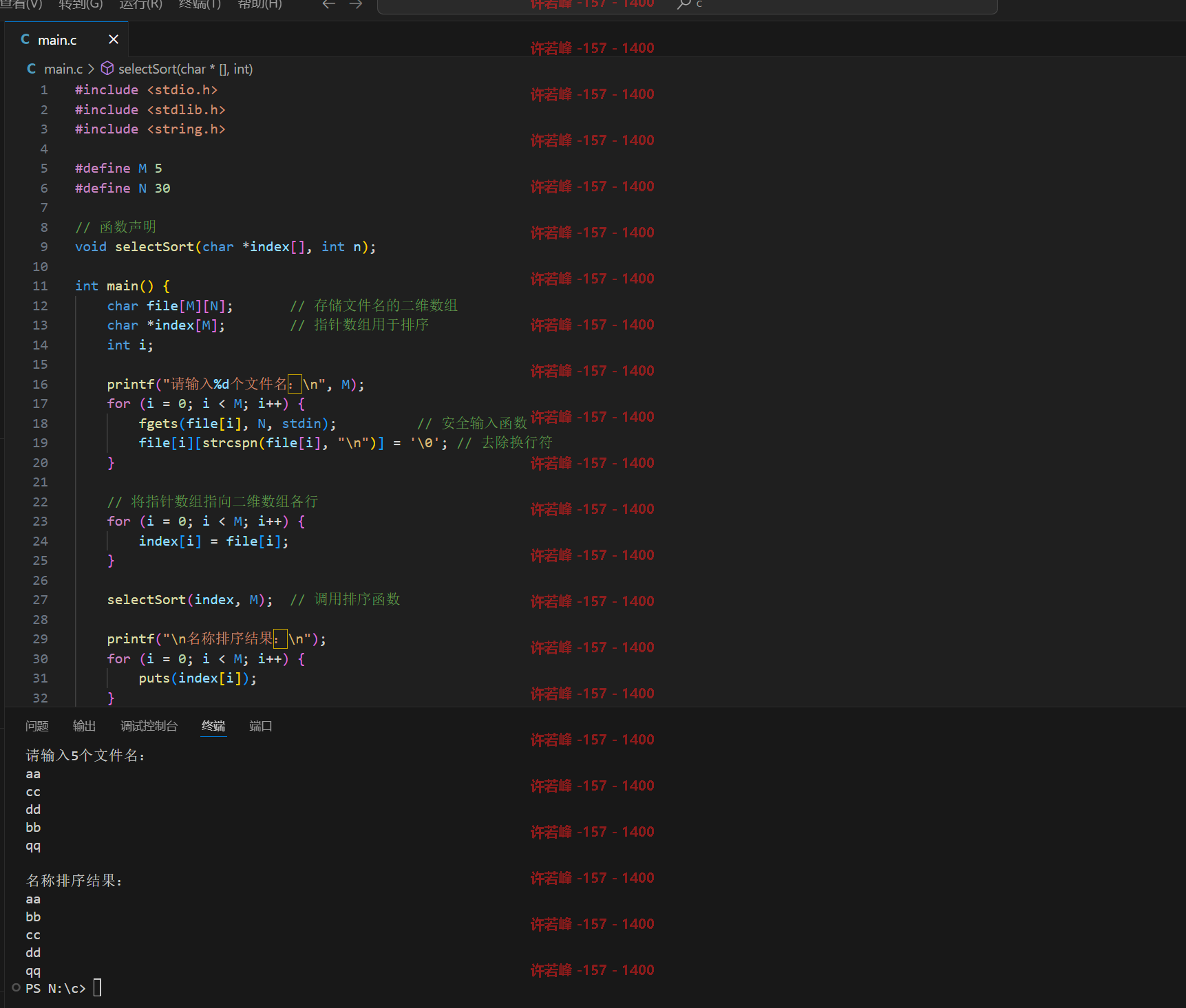
Task: Click the fgets call on line 18
Action: [x=237, y=423]
